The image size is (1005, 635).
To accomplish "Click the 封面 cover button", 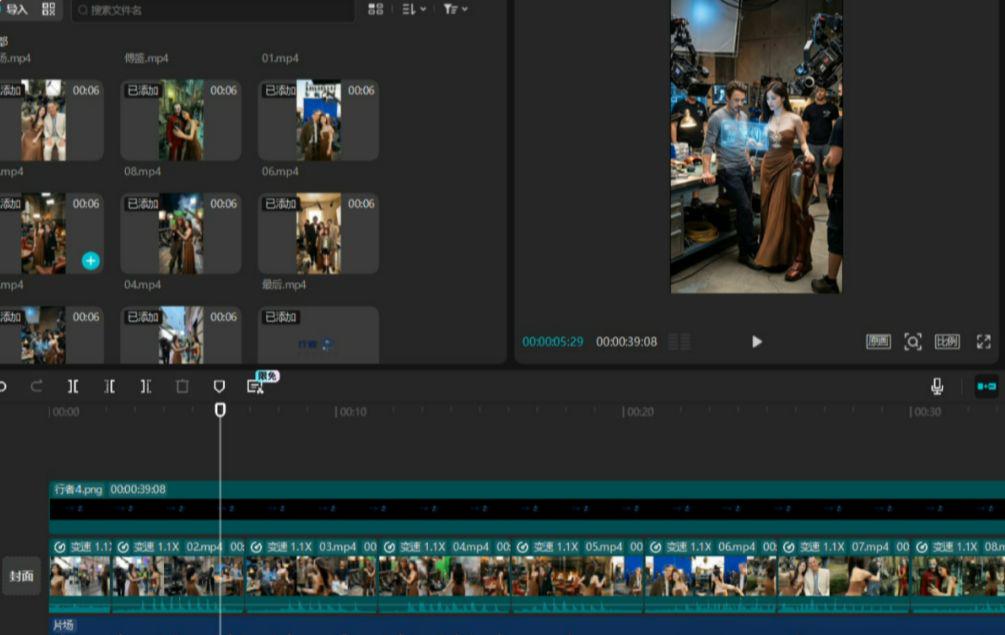I will [21, 576].
